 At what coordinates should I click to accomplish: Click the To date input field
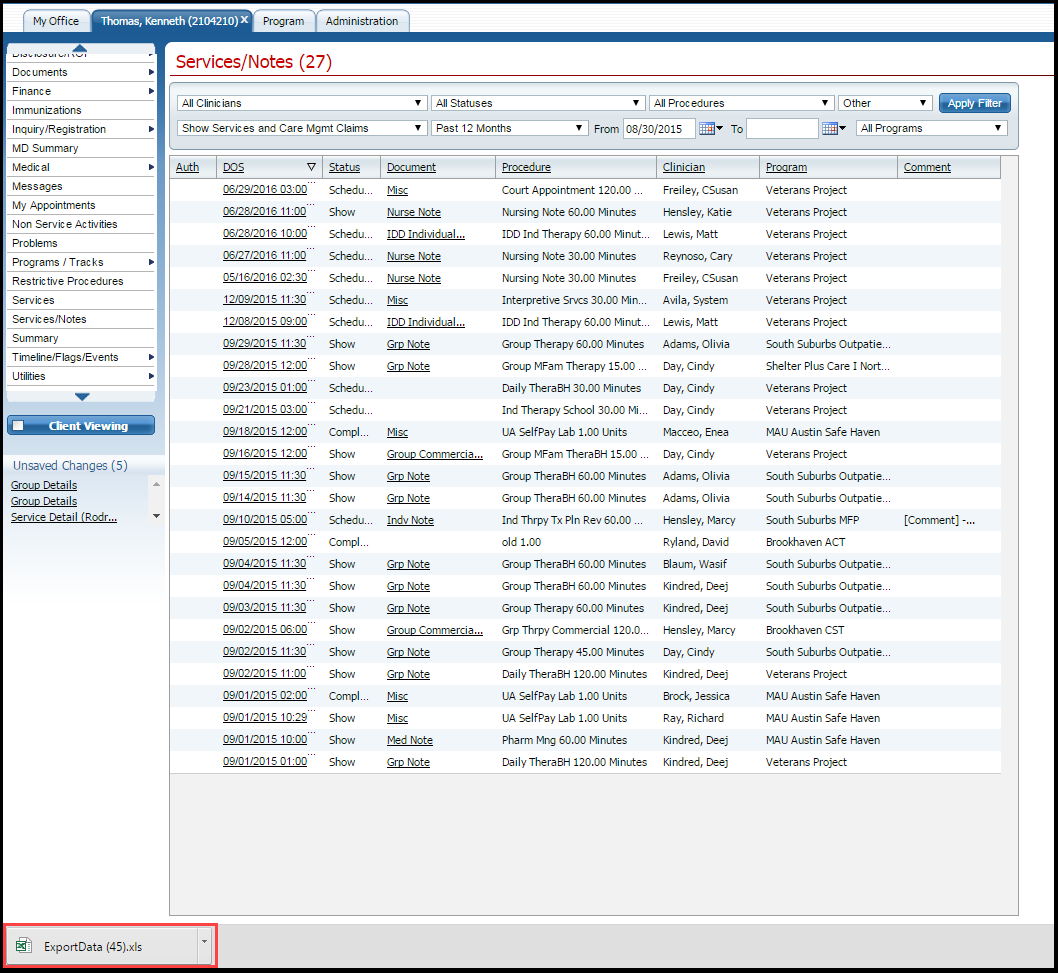(x=781, y=129)
